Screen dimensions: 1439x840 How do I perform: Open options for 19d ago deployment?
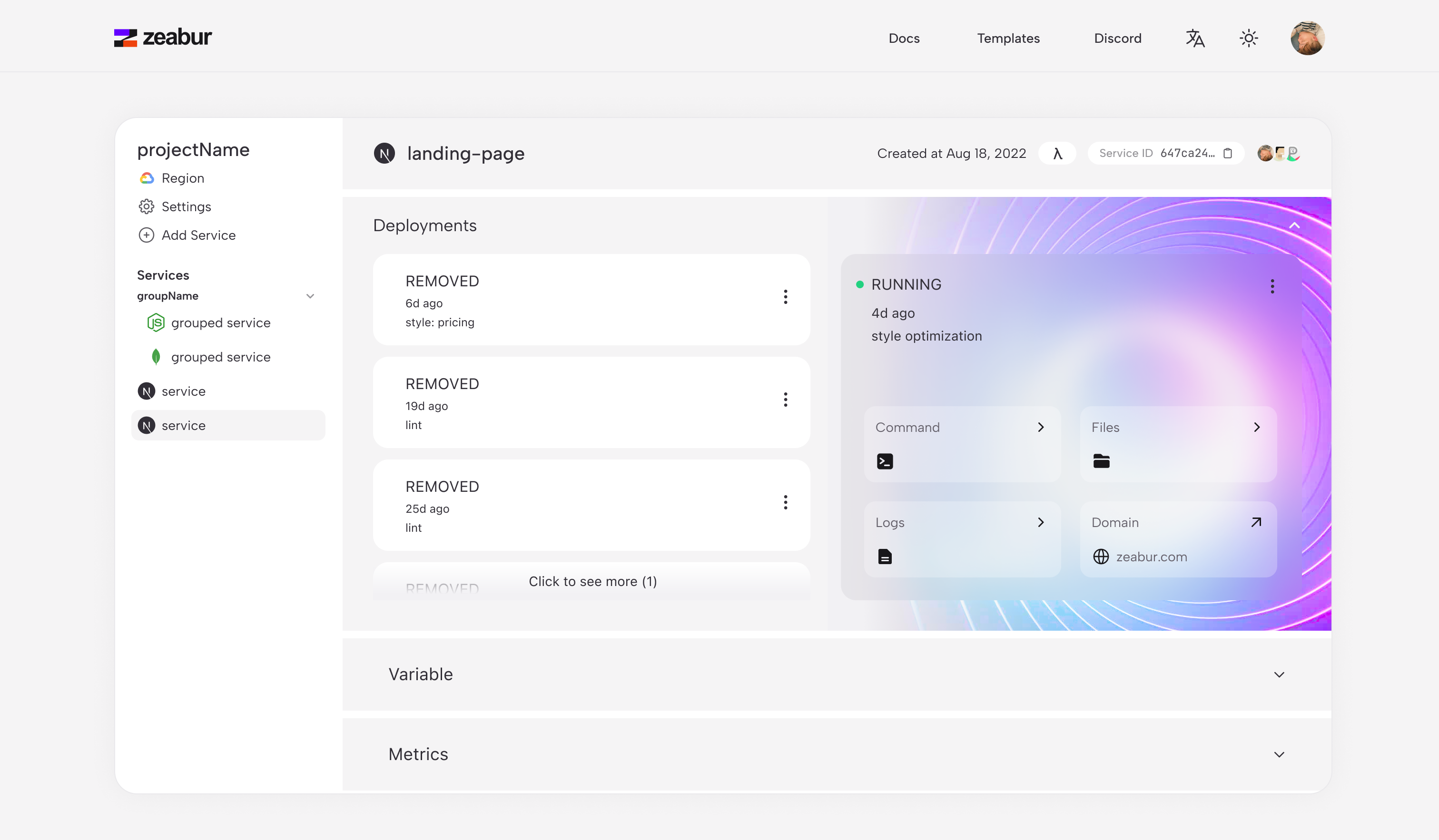786,400
